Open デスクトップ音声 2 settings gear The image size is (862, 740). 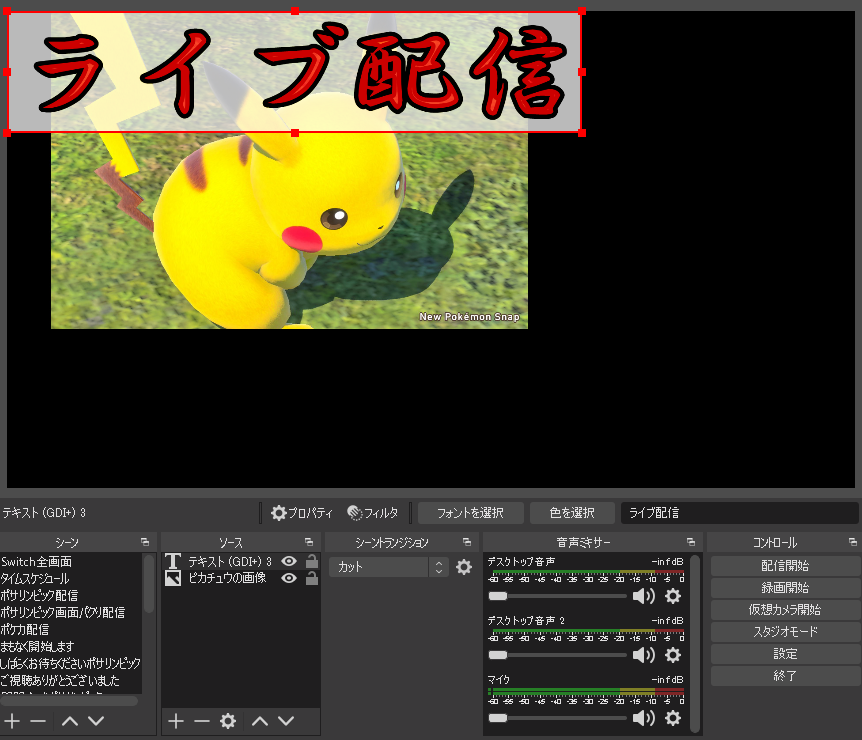(x=673, y=655)
